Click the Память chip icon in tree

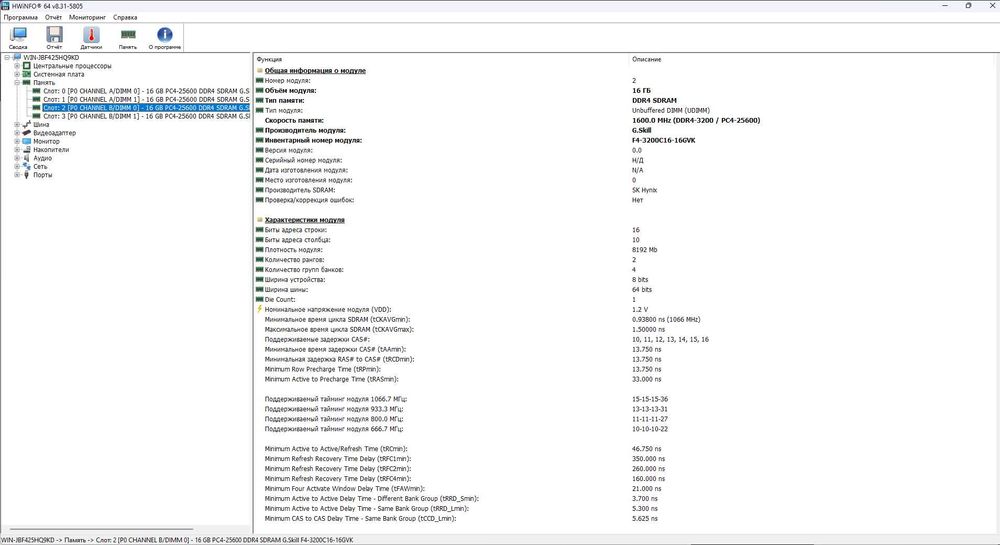pos(26,82)
